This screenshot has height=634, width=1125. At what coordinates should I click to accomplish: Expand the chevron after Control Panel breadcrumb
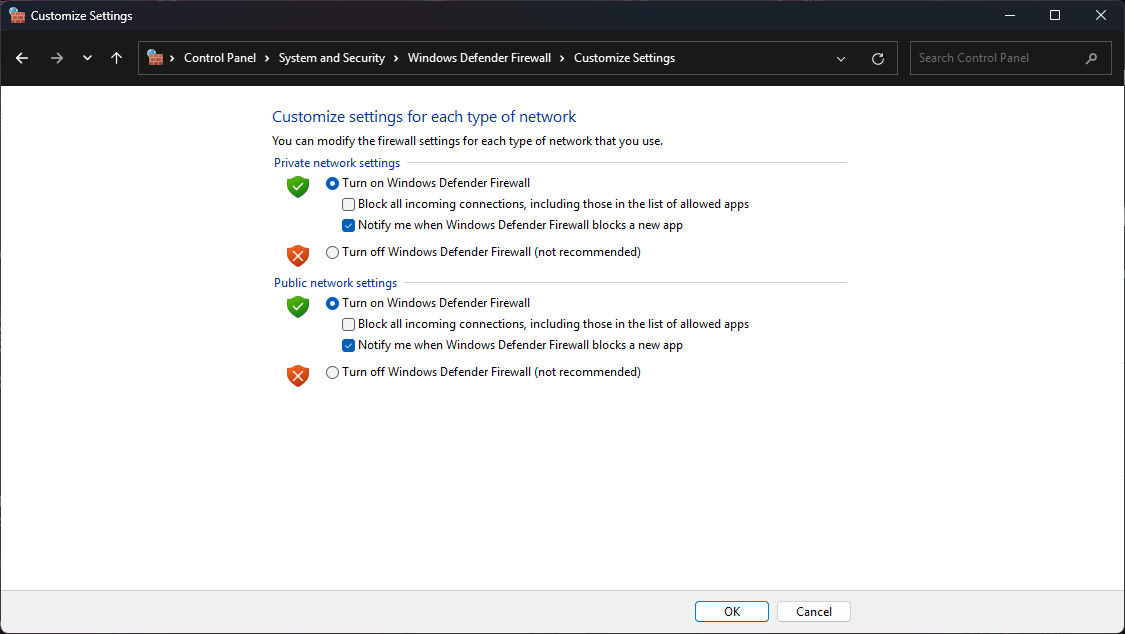(x=267, y=58)
